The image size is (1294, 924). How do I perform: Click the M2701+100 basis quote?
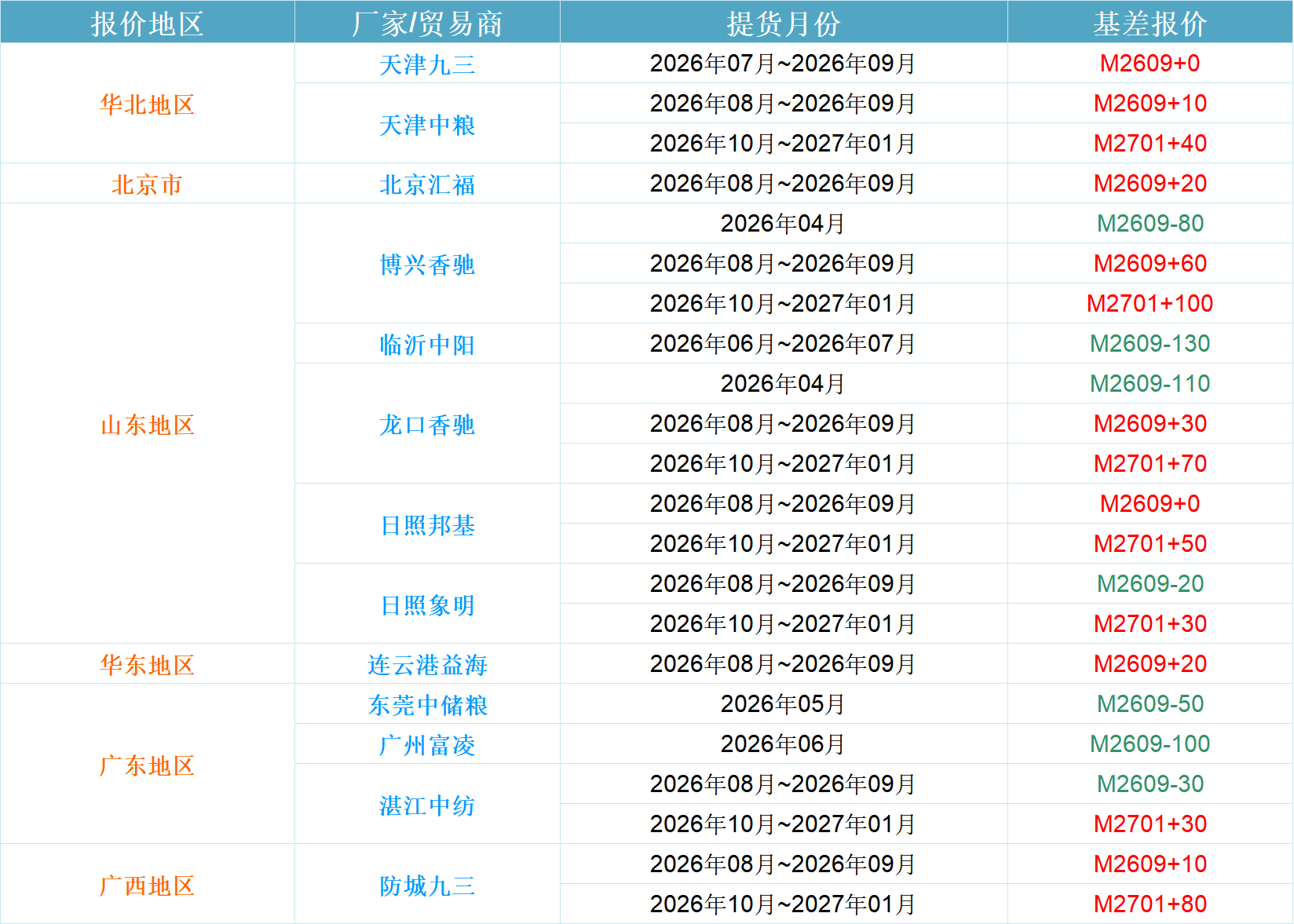click(1150, 304)
